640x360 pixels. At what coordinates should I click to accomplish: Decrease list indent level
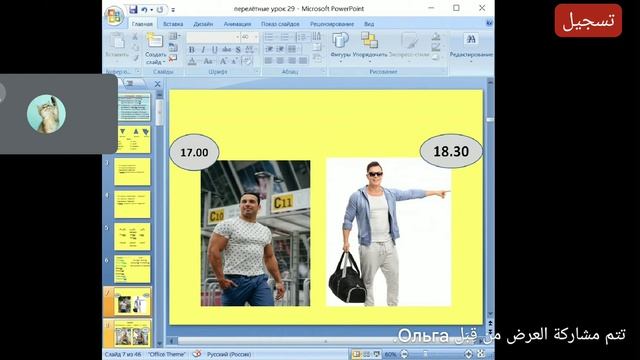[x=269, y=49]
